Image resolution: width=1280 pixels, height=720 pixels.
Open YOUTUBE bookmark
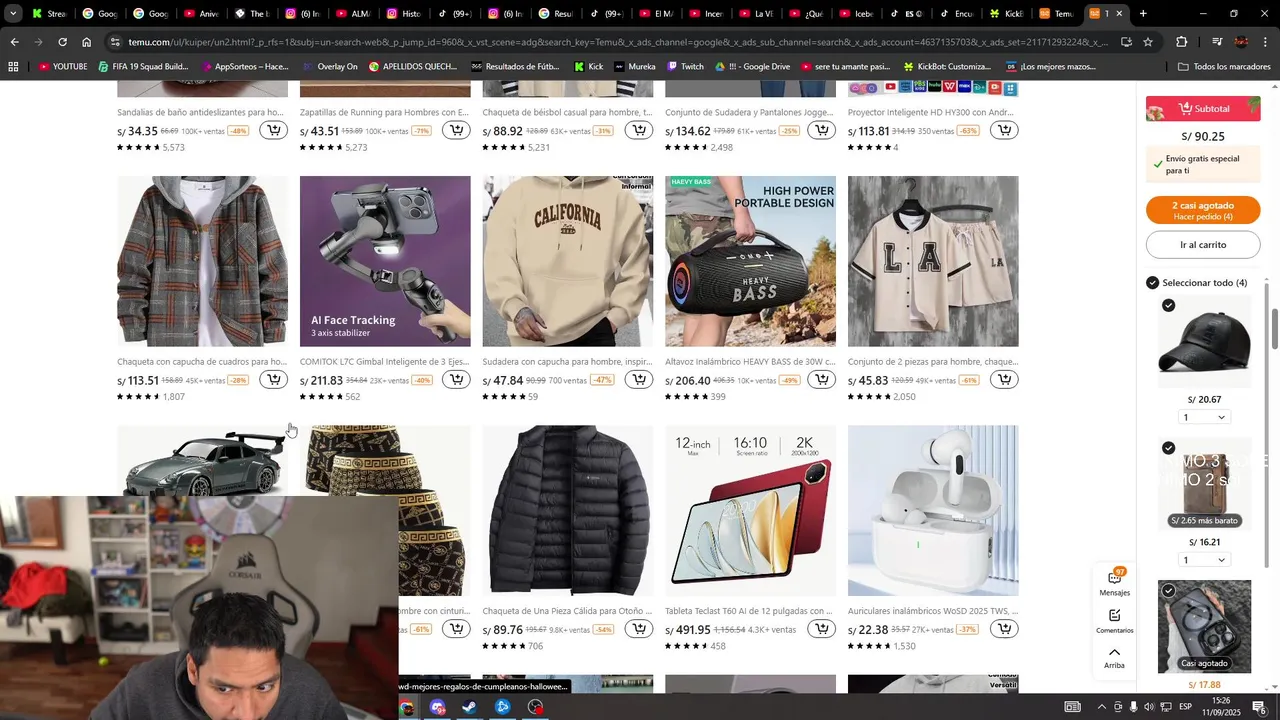pos(63,66)
